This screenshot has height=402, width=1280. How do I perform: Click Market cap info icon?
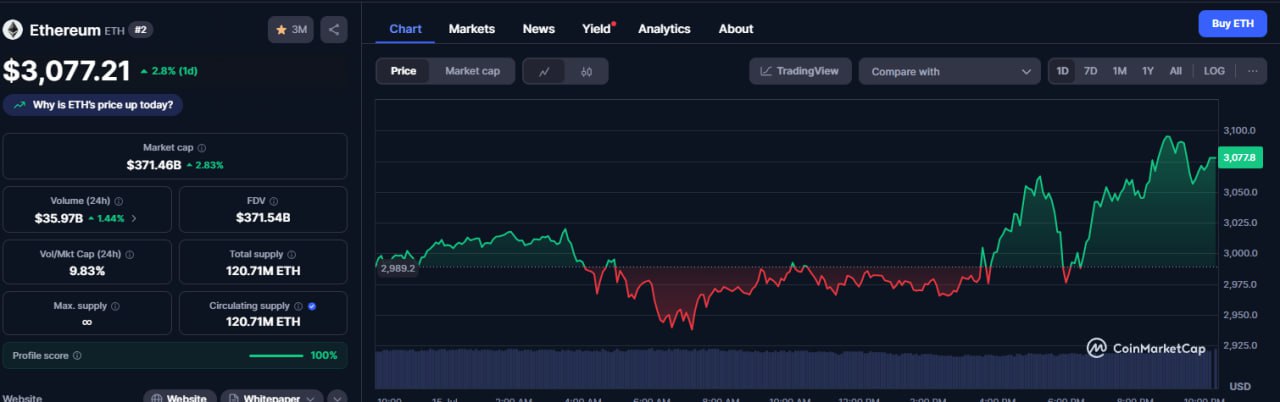point(202,147)
